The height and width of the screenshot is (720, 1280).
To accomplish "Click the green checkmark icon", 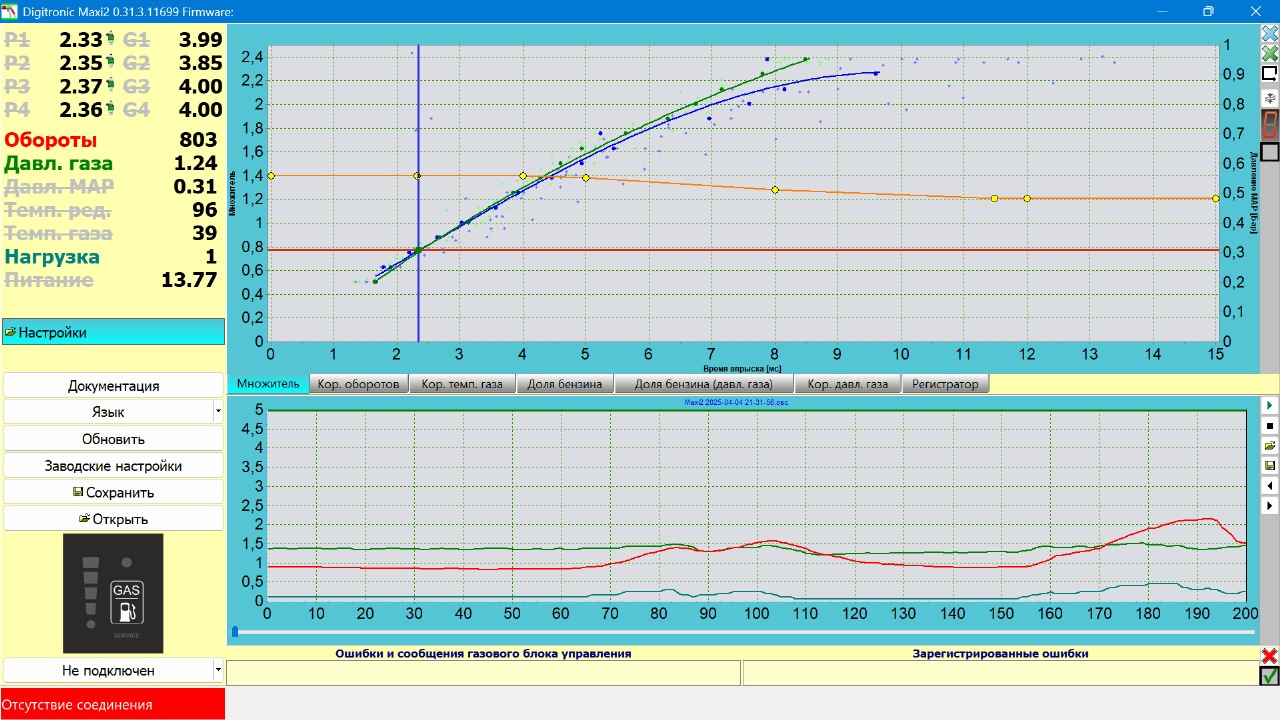I will click(x=1269, y=676).
